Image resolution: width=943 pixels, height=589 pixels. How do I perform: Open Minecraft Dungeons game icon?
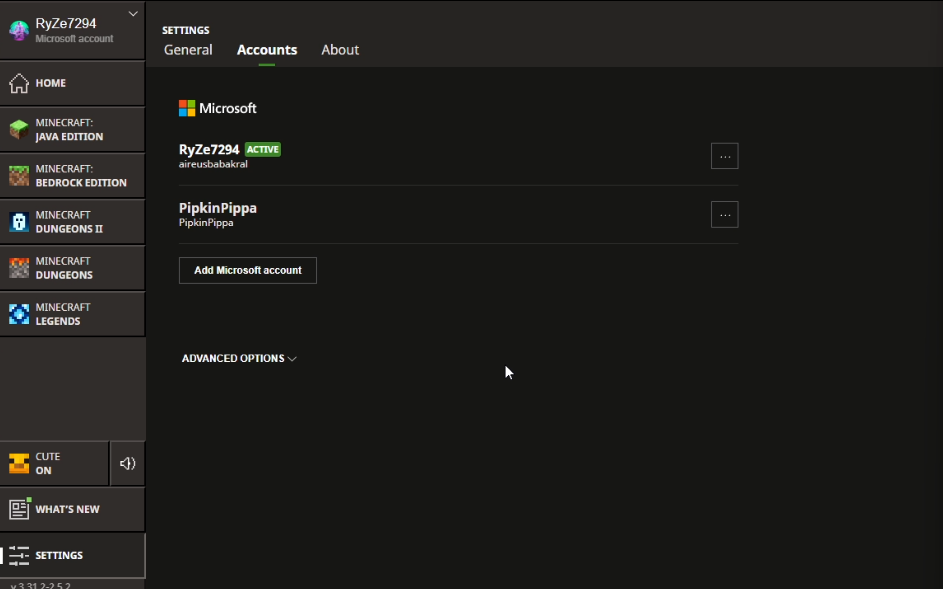pyautogui.click(x=19, y=268)
